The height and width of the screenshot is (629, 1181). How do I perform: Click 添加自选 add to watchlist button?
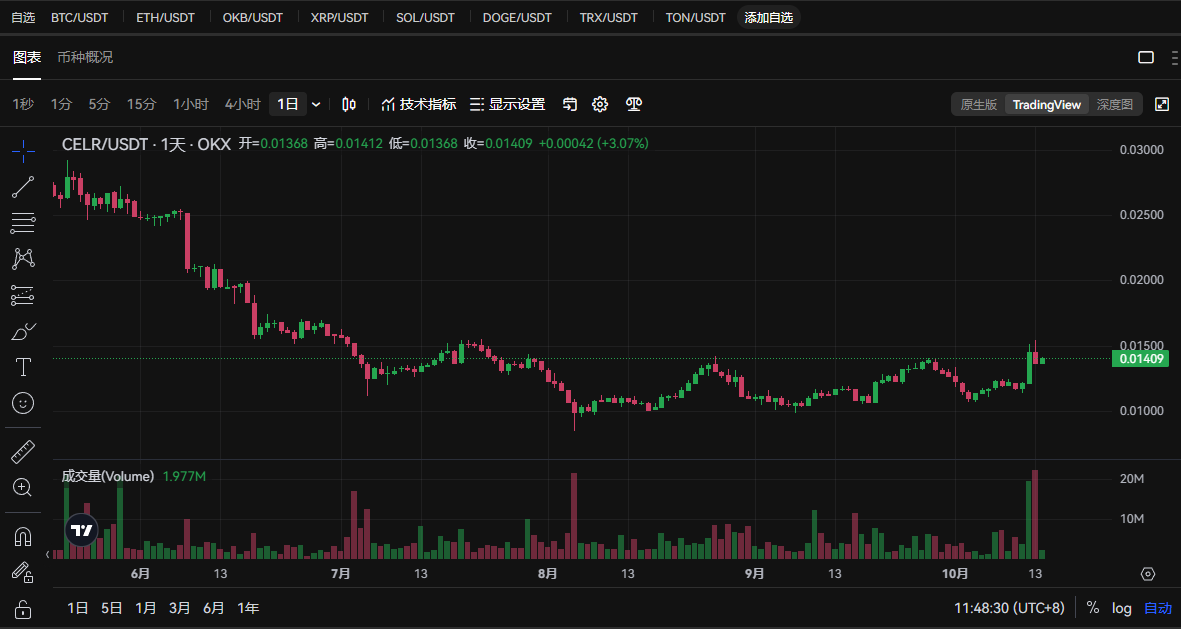coord(768,18)
